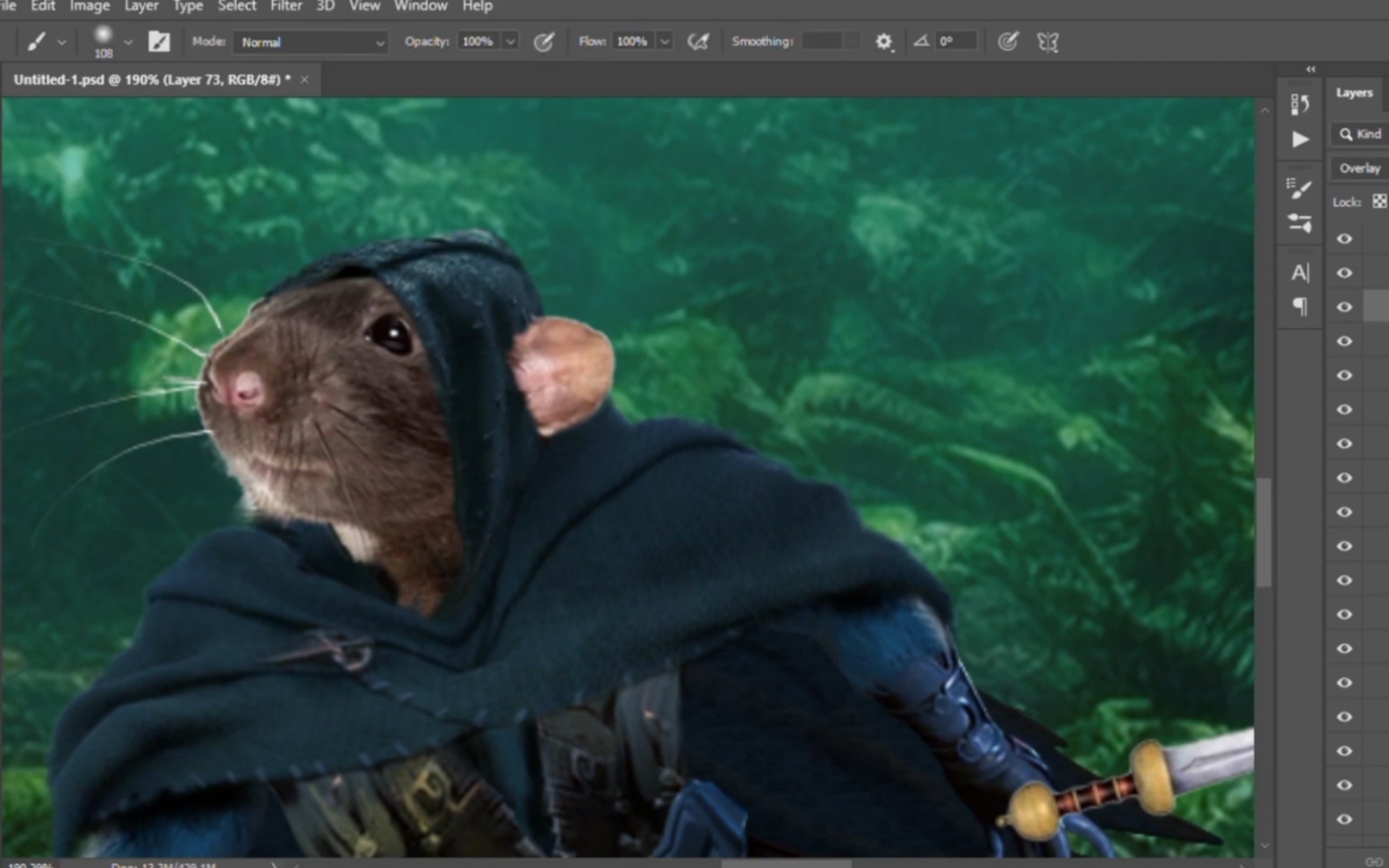The height and width of the screenshot is (868, 1389).
Task: Open smoothing options gear
Action: (884, 42)
